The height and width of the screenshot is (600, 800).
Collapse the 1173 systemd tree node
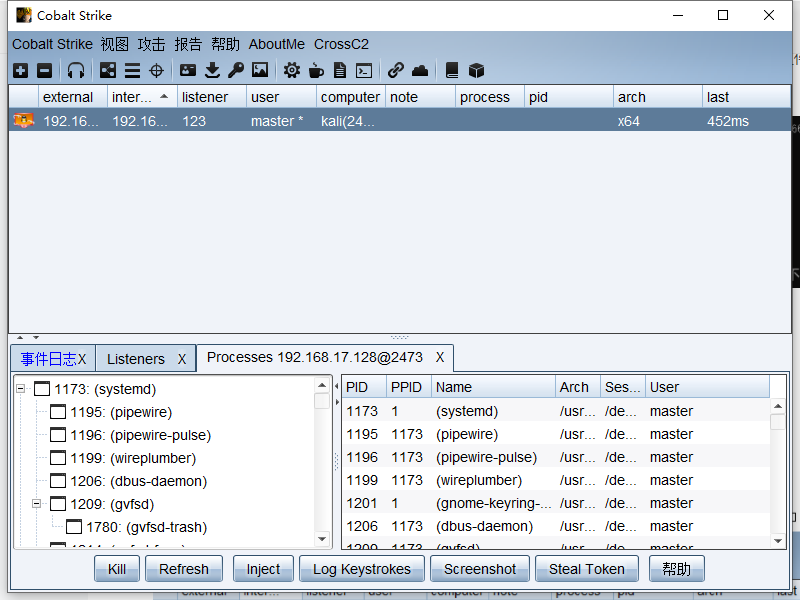(x=21, y=389)
